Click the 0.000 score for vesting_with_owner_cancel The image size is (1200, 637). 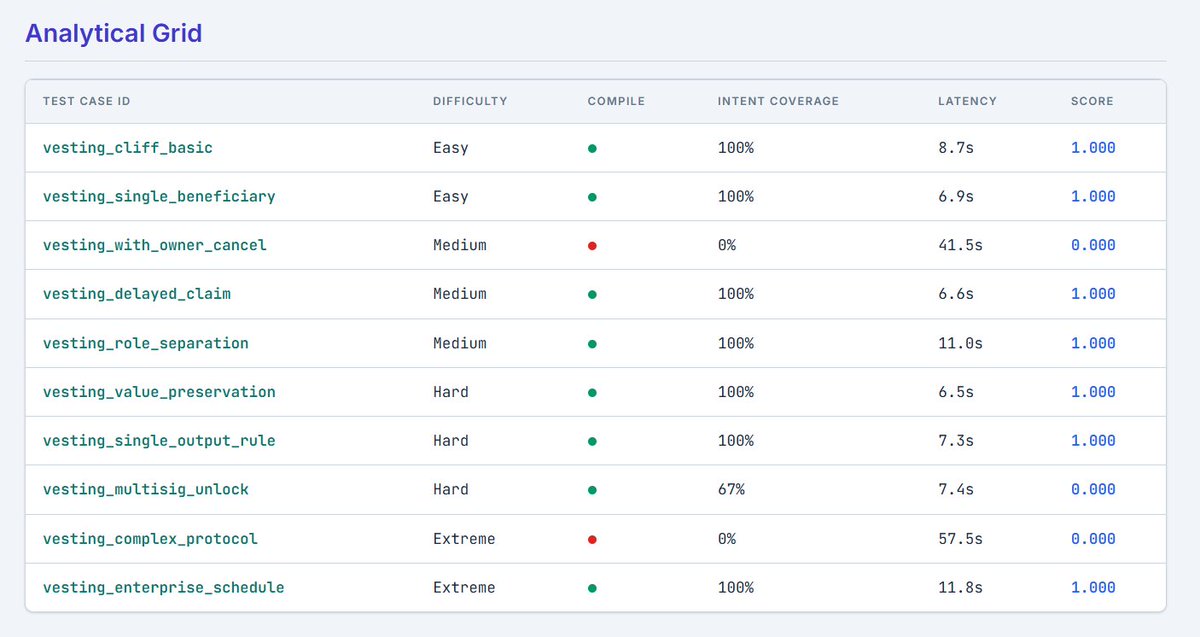coord(1093,245)
